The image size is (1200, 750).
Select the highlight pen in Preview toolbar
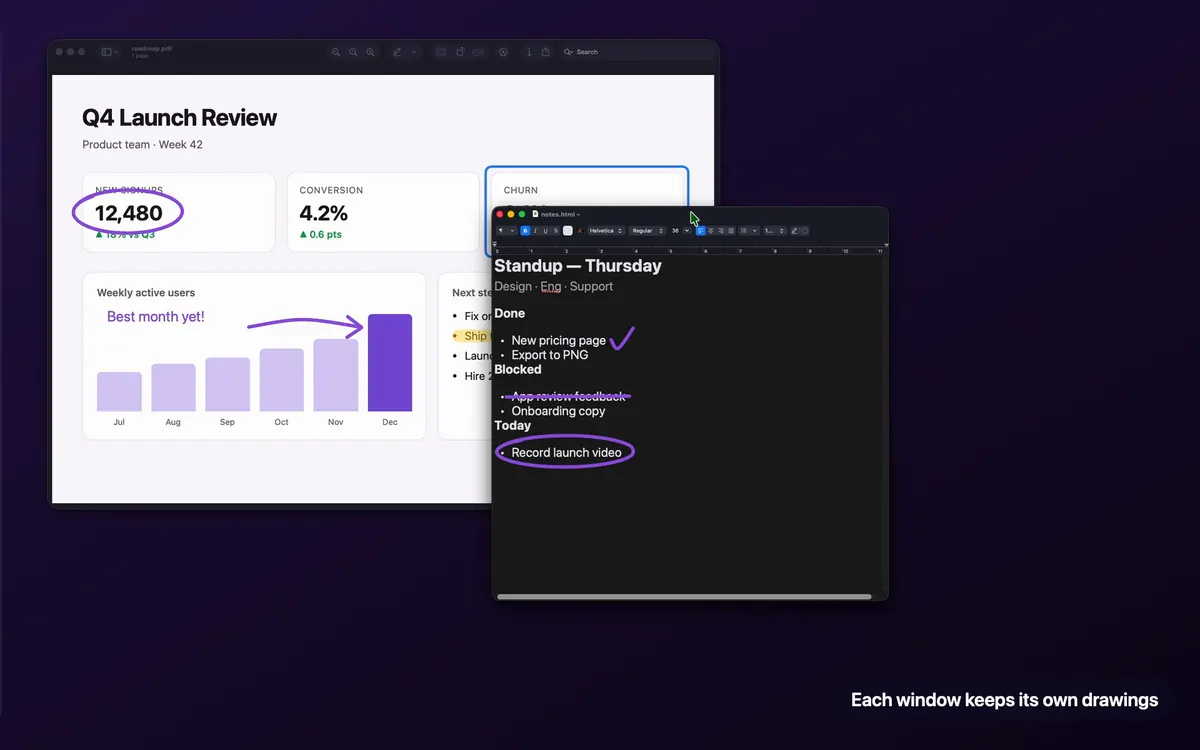(x=398, y=52)
